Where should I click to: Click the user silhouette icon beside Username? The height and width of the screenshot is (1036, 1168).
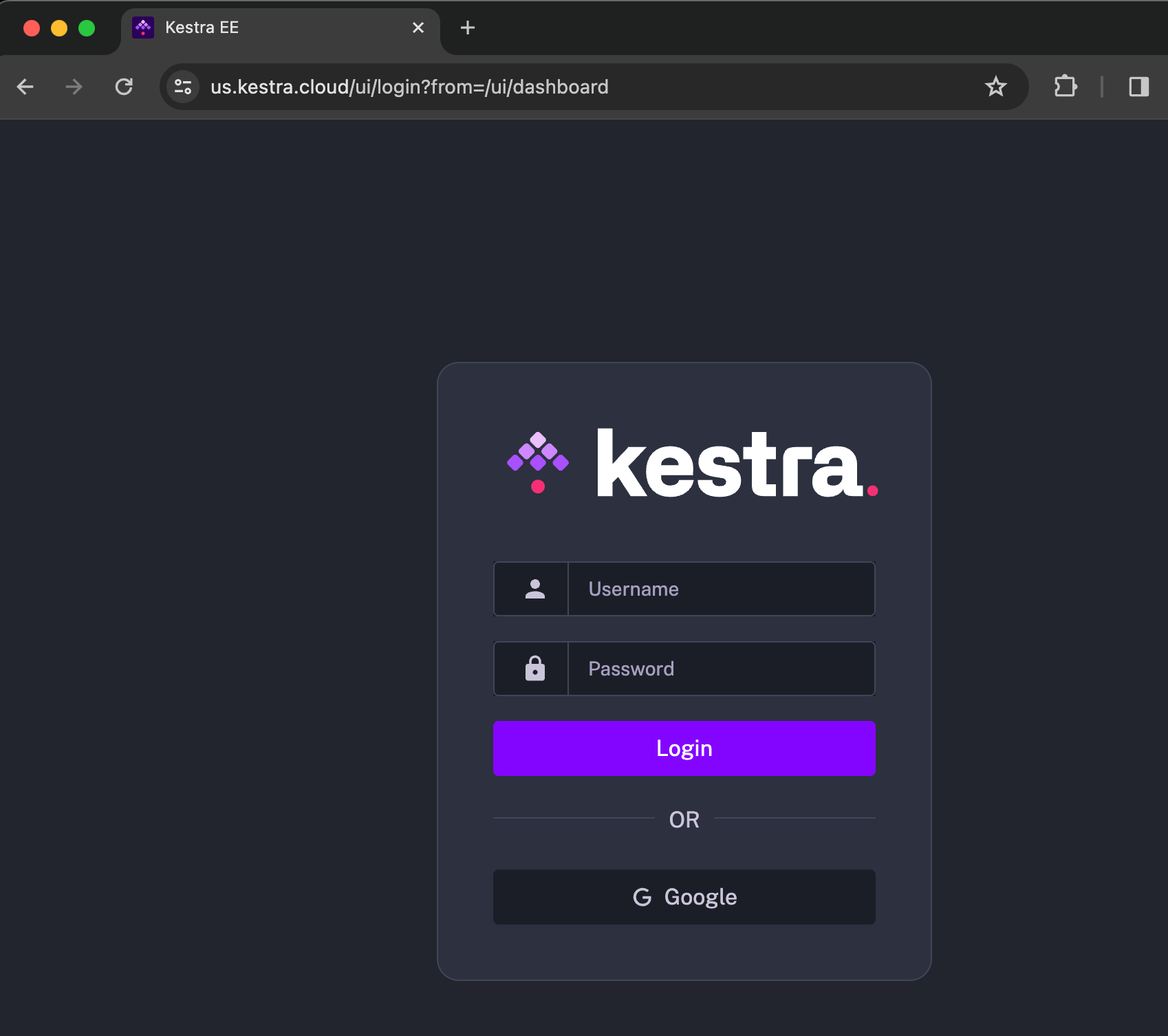coord(535,589)
